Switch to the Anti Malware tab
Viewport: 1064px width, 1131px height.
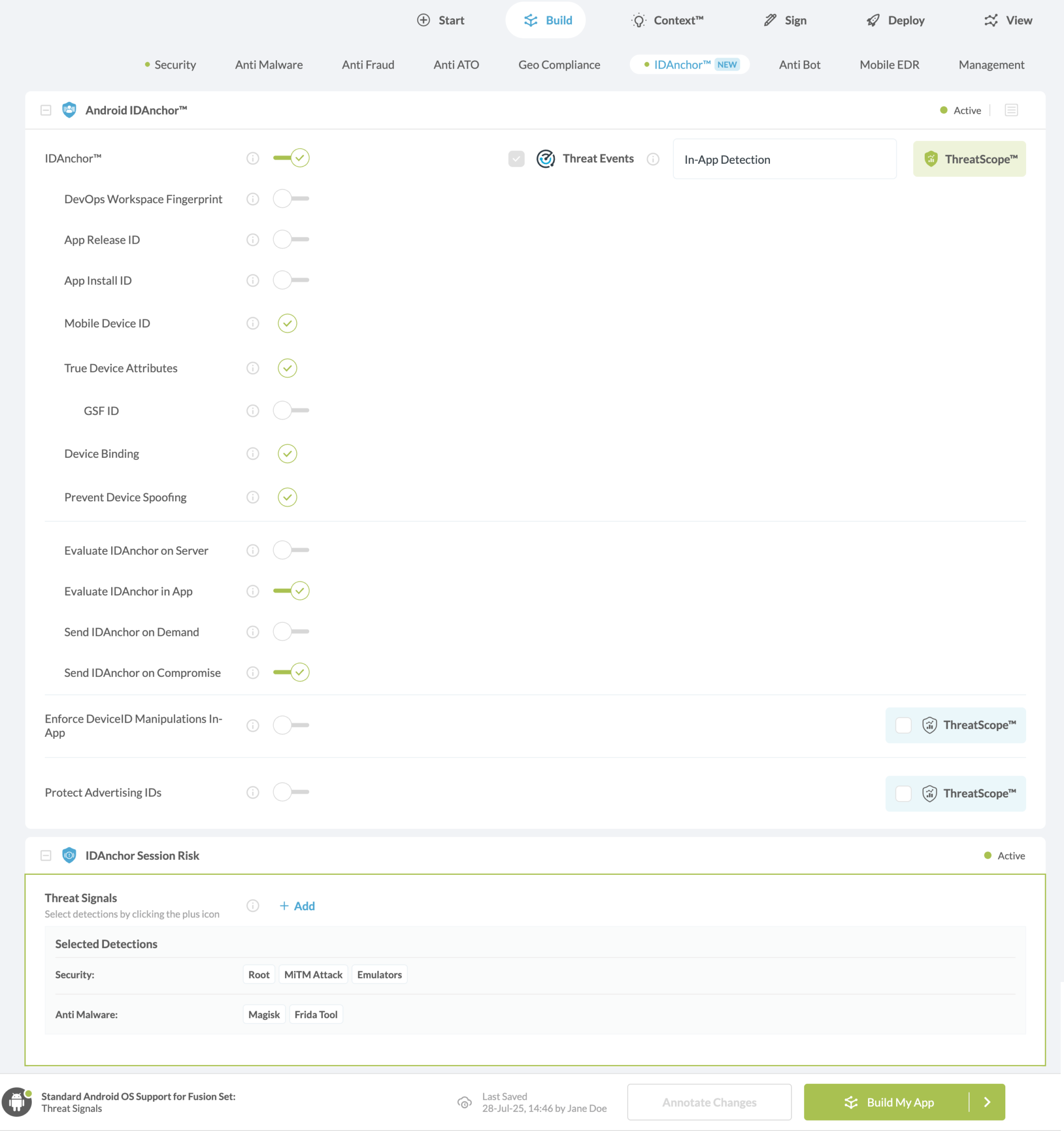tap(269, 64)
